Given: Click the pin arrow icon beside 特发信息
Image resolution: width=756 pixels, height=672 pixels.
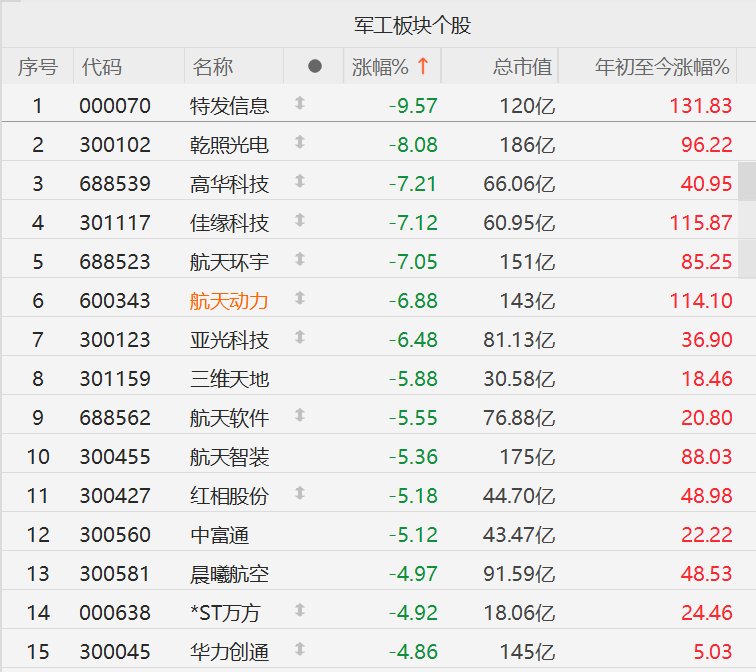Looking at the screenshot, I should pyautogui.click(x=300, y=103).
